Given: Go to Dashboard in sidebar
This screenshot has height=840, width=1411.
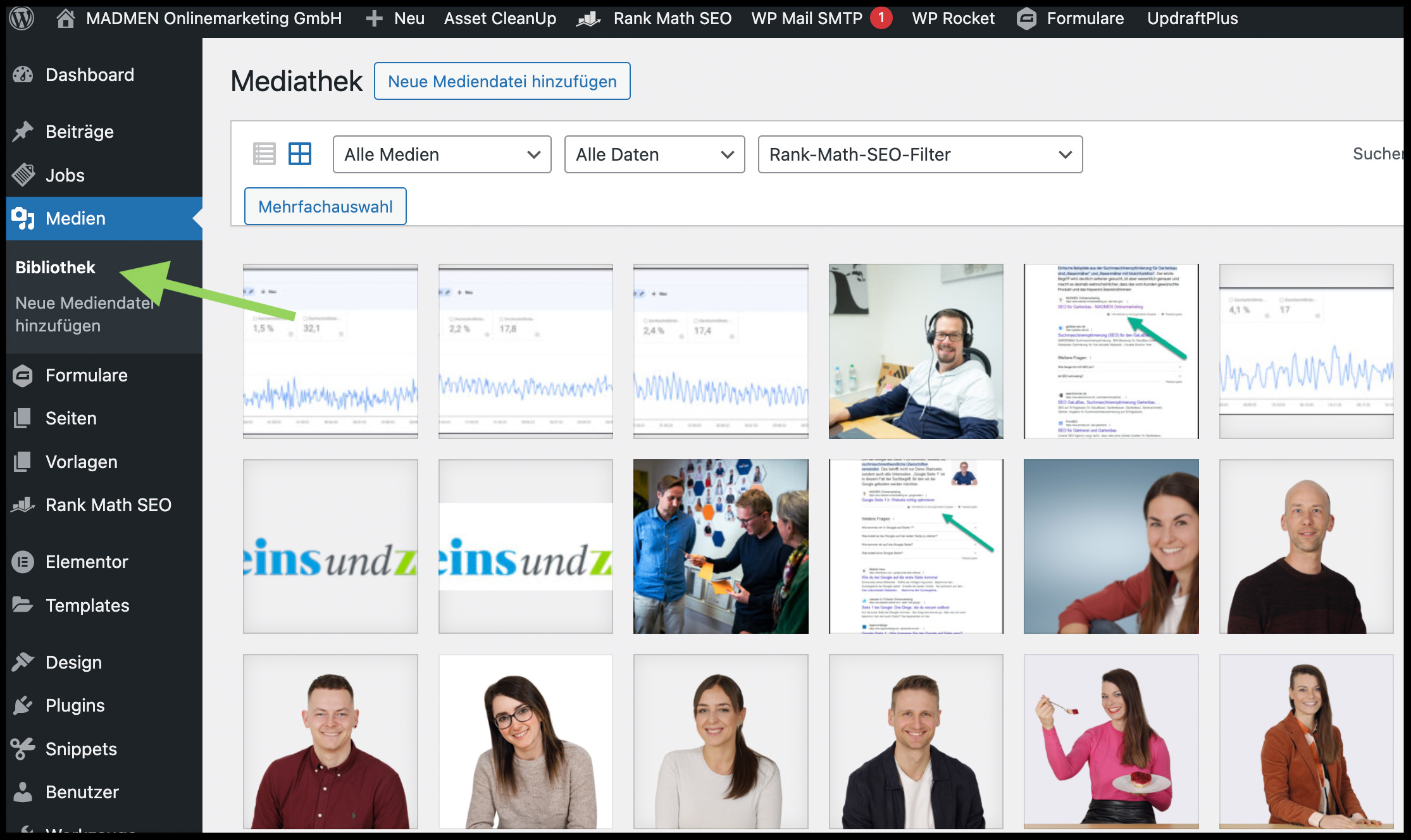Looking at the screenshot, I should tap(90, 75).
